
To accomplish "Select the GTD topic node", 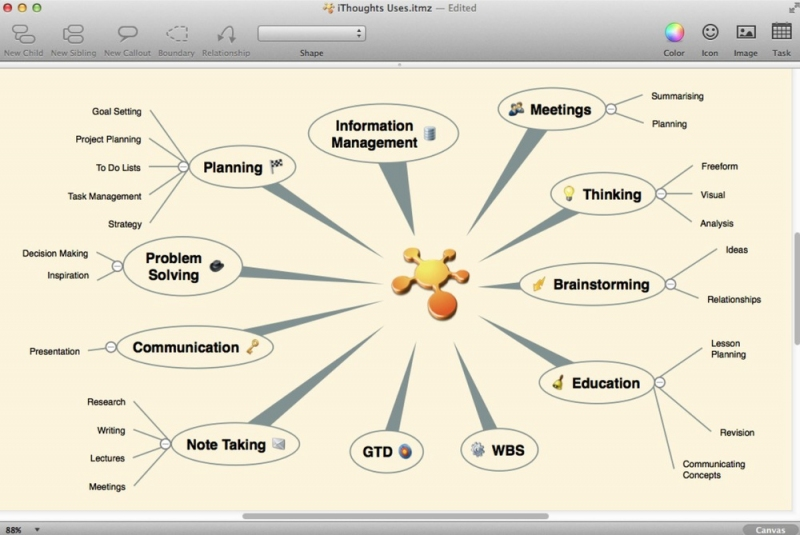I will click(386, 451).
